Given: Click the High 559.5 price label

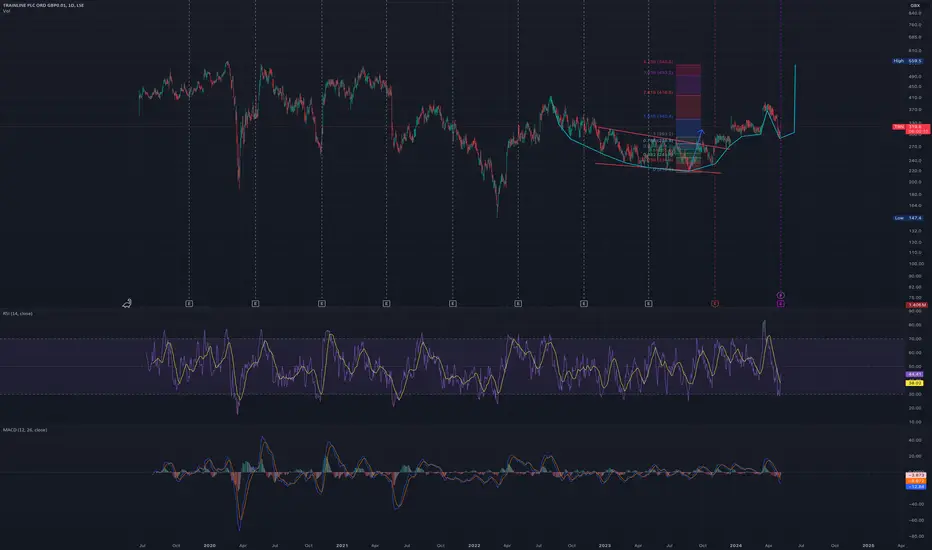Looking at the screenshot, I should [x=908, y=61].
